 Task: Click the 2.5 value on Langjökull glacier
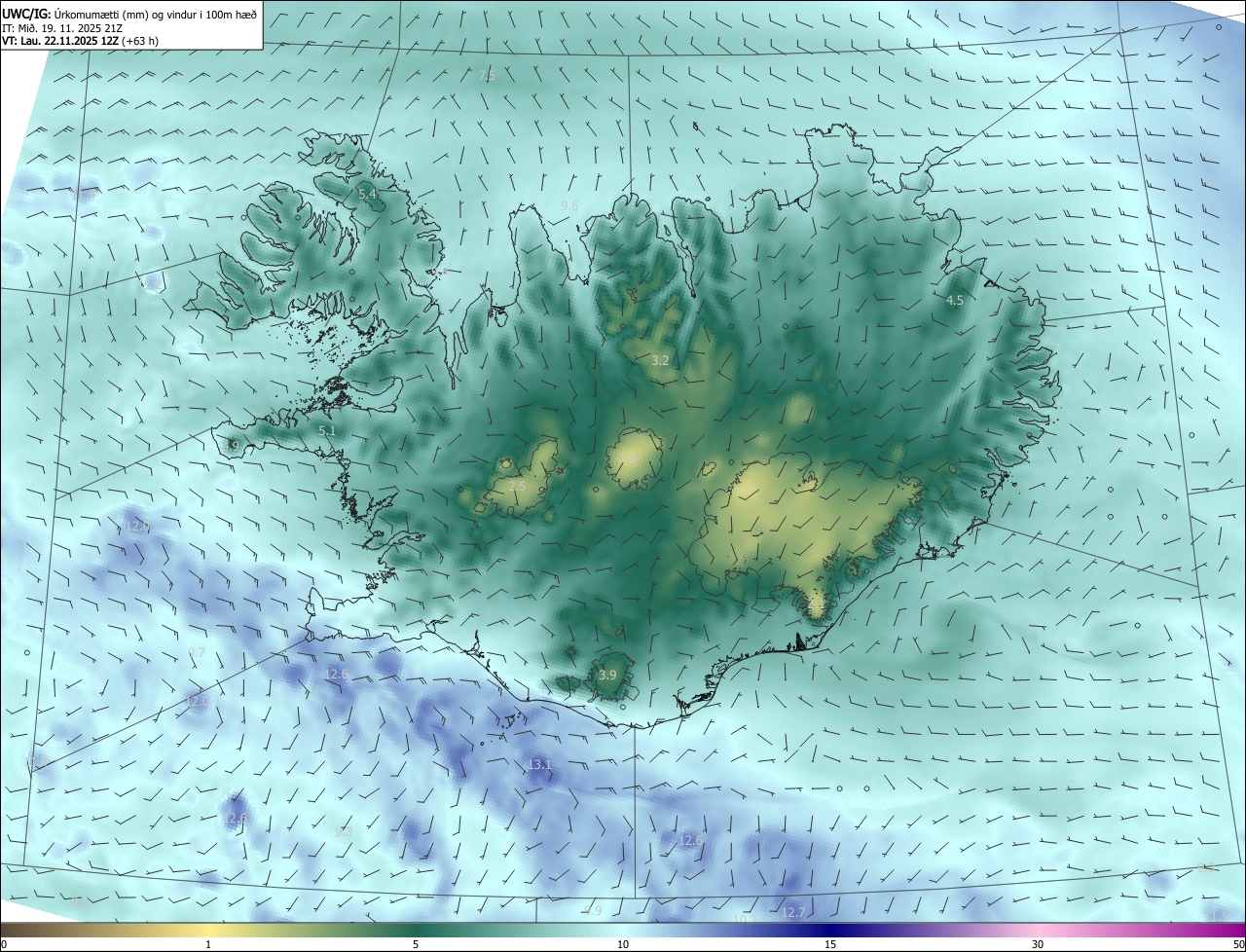pos(517,486)
